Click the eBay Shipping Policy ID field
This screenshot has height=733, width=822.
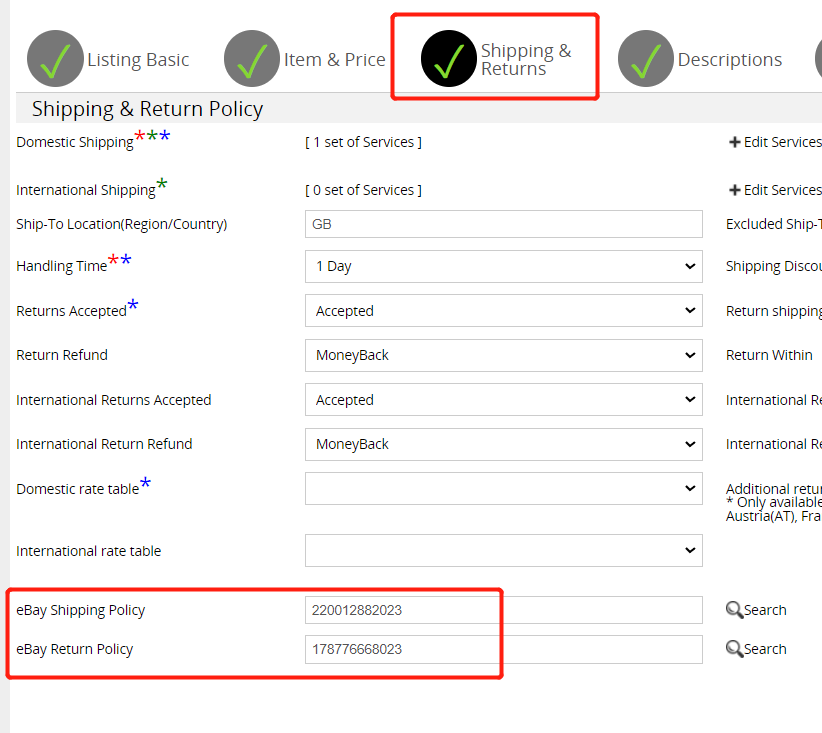click(x=504, y=610)
